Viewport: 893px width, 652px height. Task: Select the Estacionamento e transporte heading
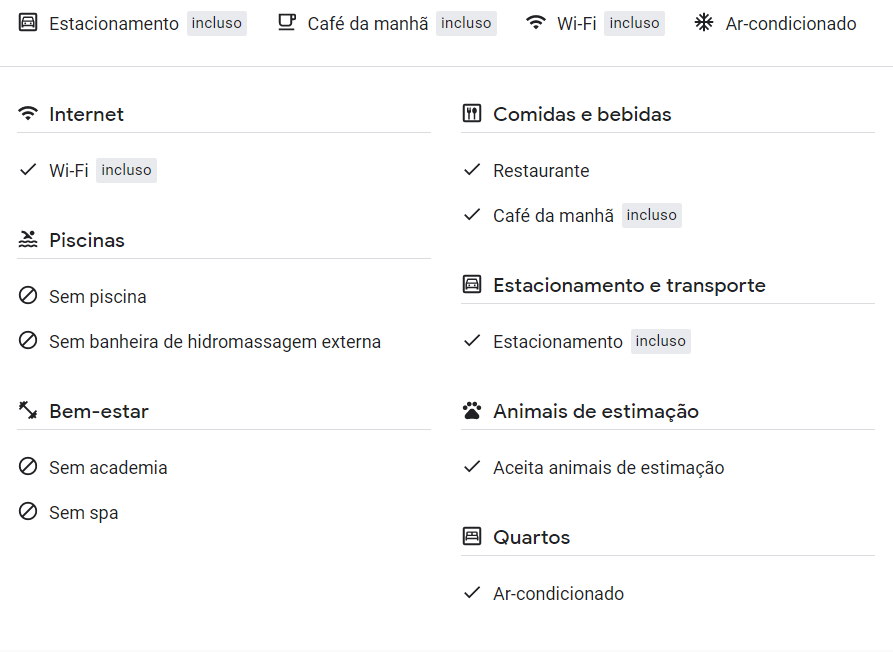[x=629, y=285]
